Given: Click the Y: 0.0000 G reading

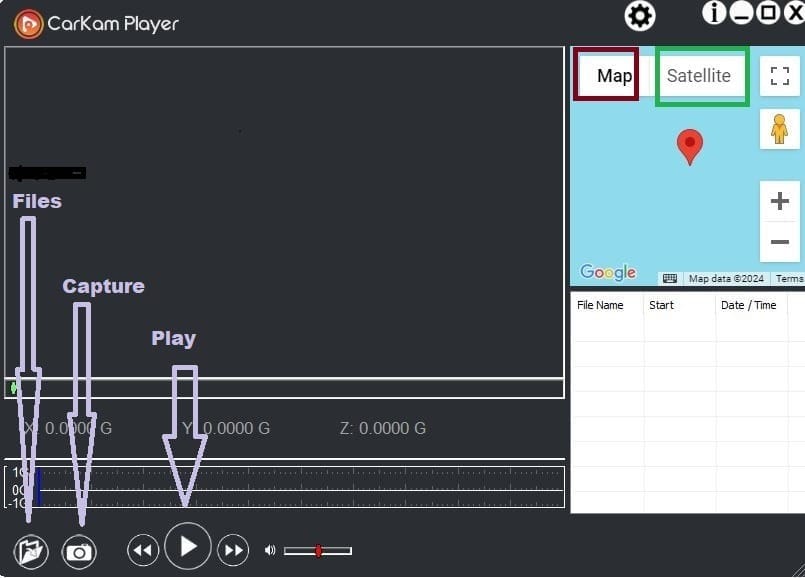Looking at the screenshot, I should tap(226, 428).
